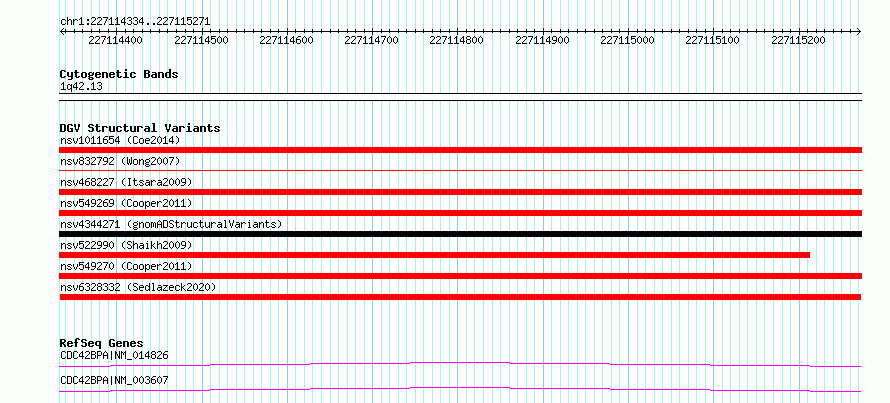Open variant nsv522990 (Shaikh2009) label

[x=126, y=245]
